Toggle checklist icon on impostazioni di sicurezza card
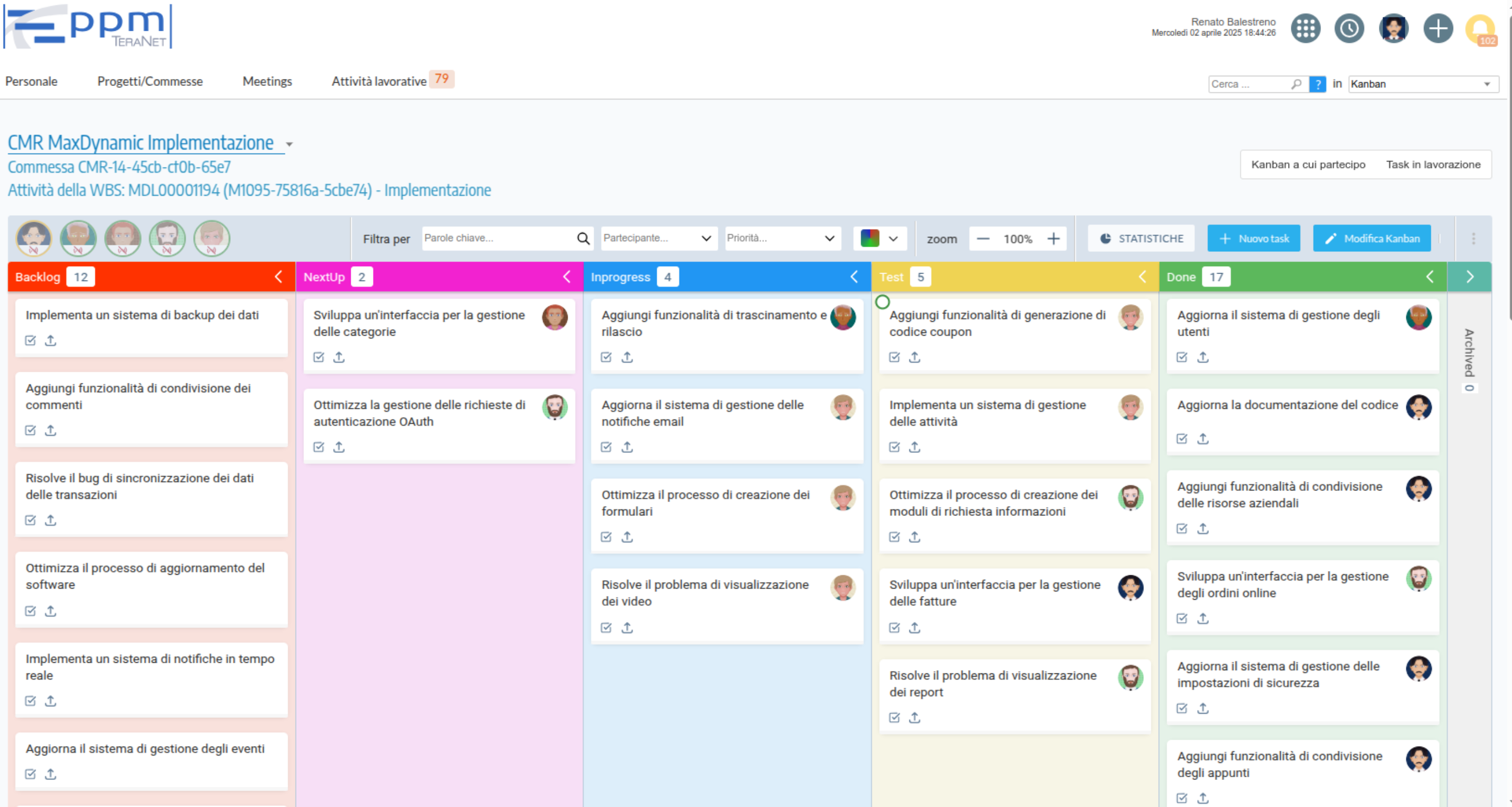 click(x=1182, y=708)
